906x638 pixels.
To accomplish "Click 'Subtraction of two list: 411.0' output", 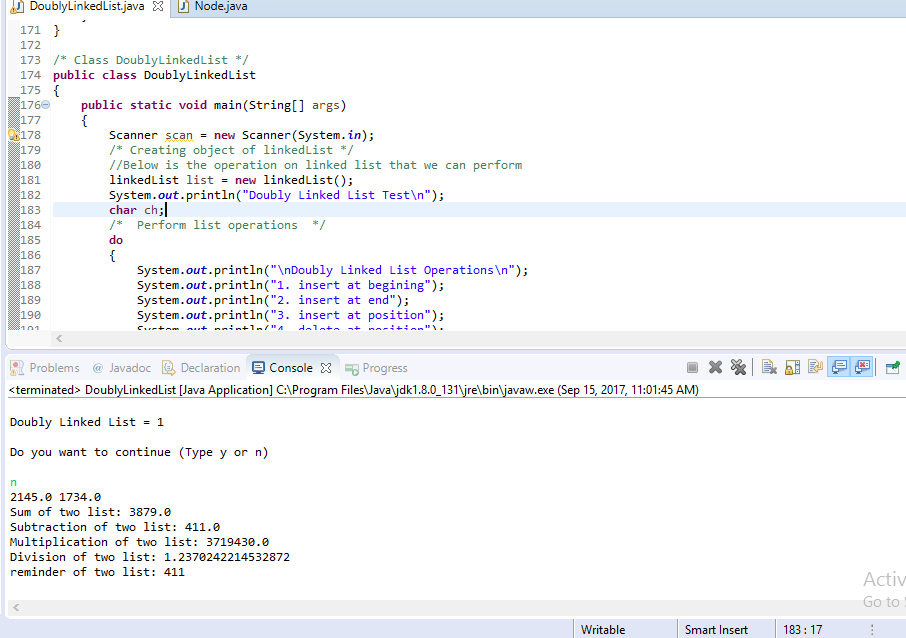I will pyautogui.click(x=115, y=527).
